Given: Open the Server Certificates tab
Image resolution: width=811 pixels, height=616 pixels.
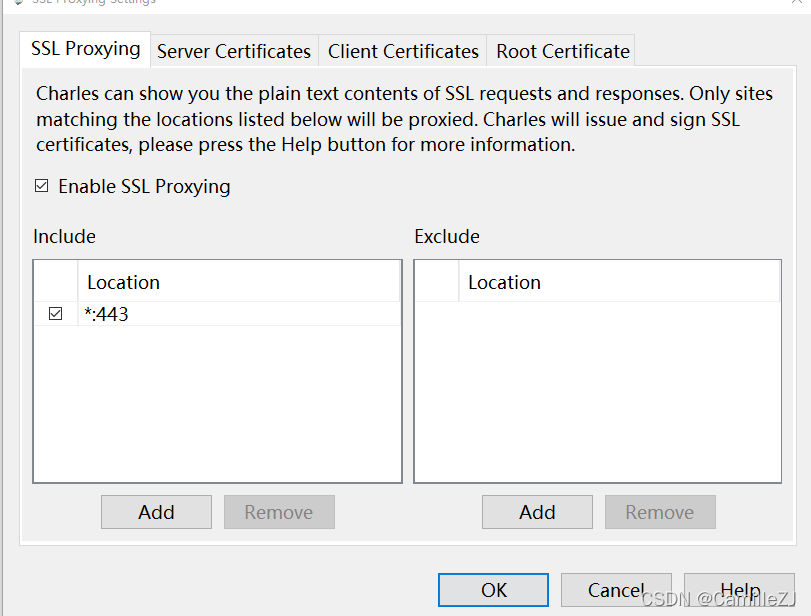Looking at the screenshot, I should click(234, 51).
